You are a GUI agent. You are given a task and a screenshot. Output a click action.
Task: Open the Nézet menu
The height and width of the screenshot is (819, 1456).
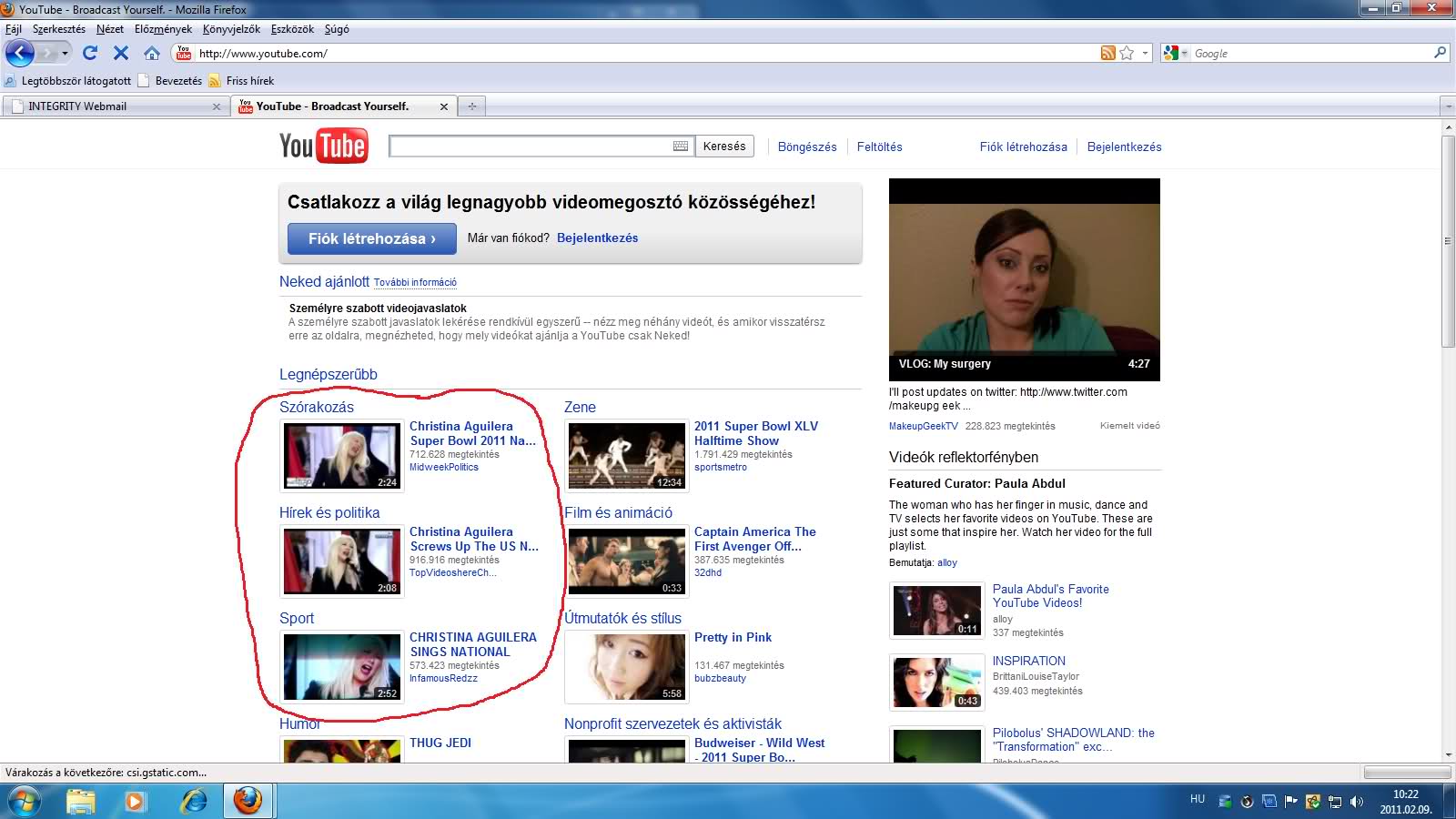coord(110,29)
